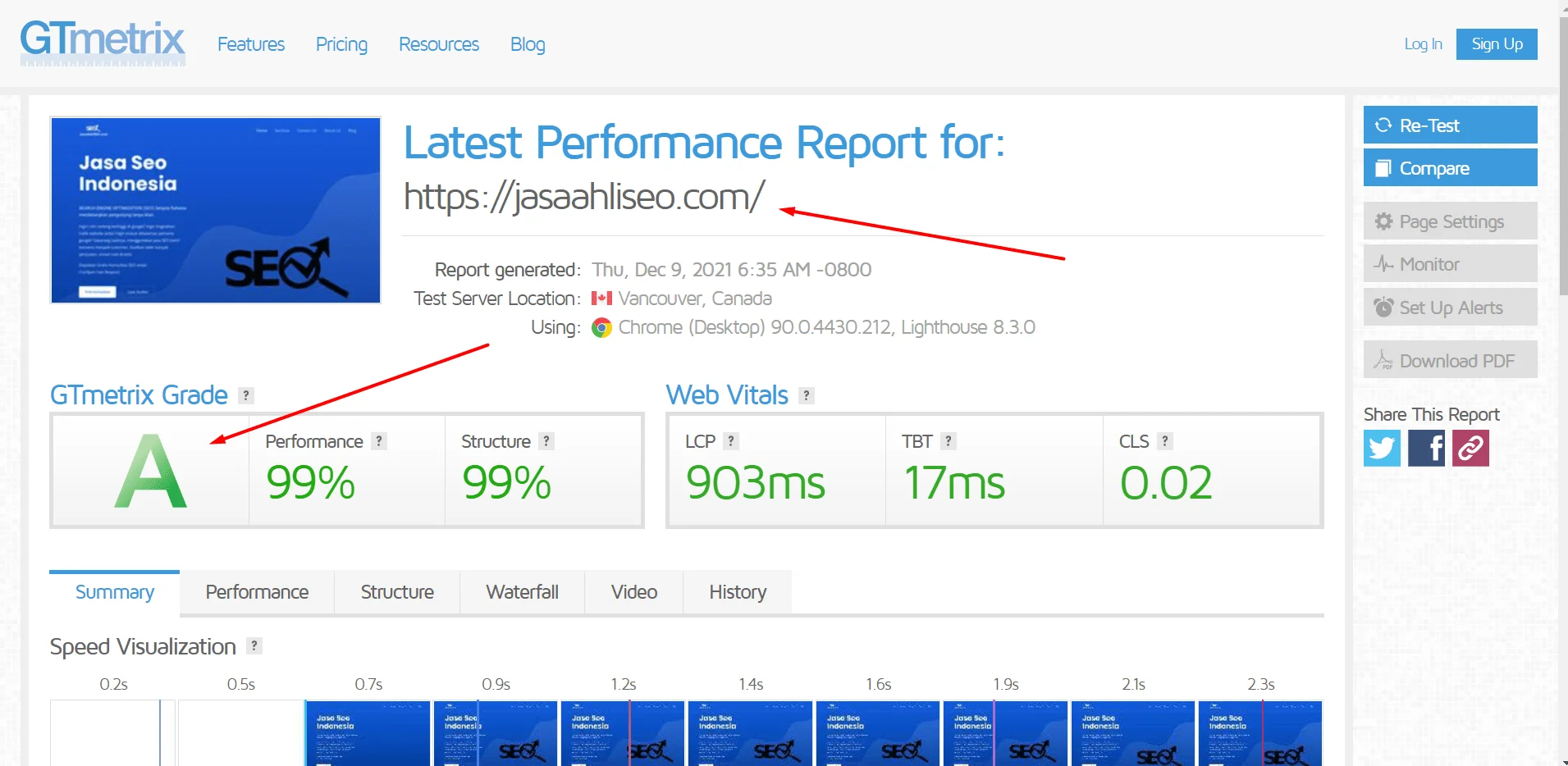Switch to the Structure tab
This screenshot has height=766, width=1568.
coord(397,592)
